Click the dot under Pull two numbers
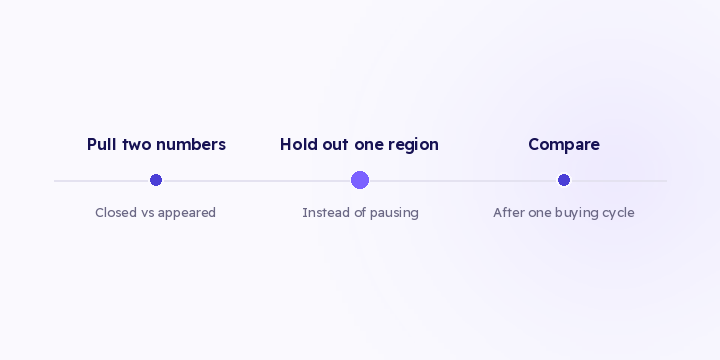This screenshot has width=720, height=360. coord(156,180)
